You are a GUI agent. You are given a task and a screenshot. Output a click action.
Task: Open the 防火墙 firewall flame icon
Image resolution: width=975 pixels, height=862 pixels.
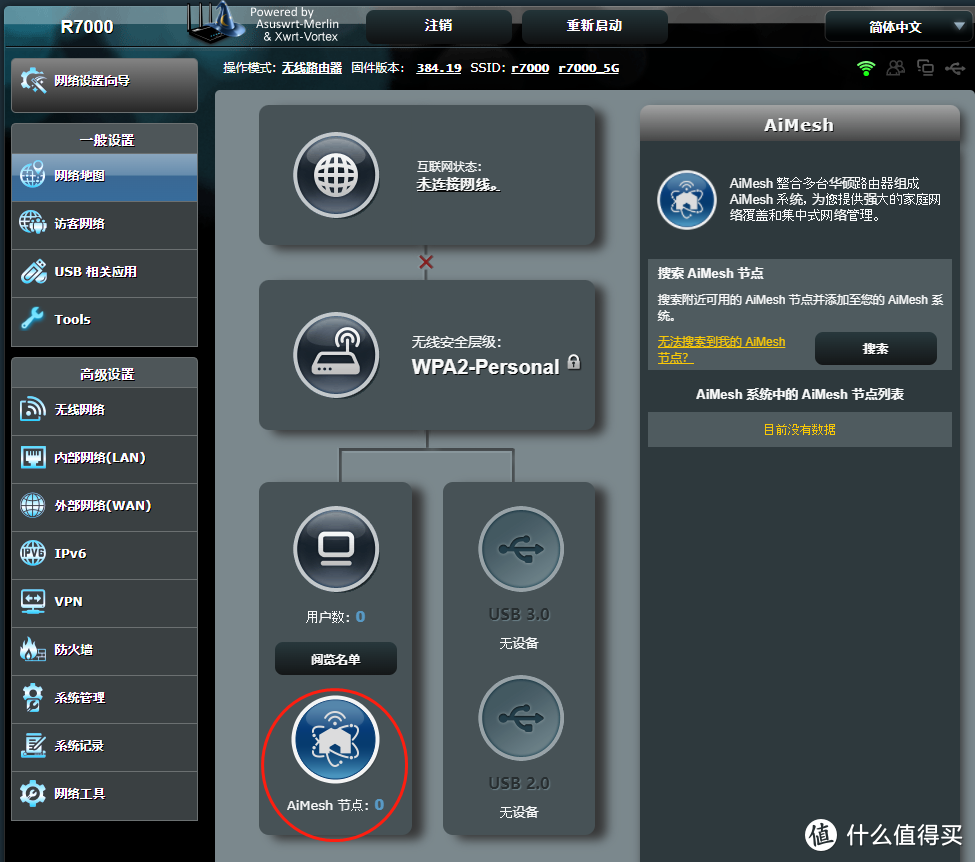(33, 651)
